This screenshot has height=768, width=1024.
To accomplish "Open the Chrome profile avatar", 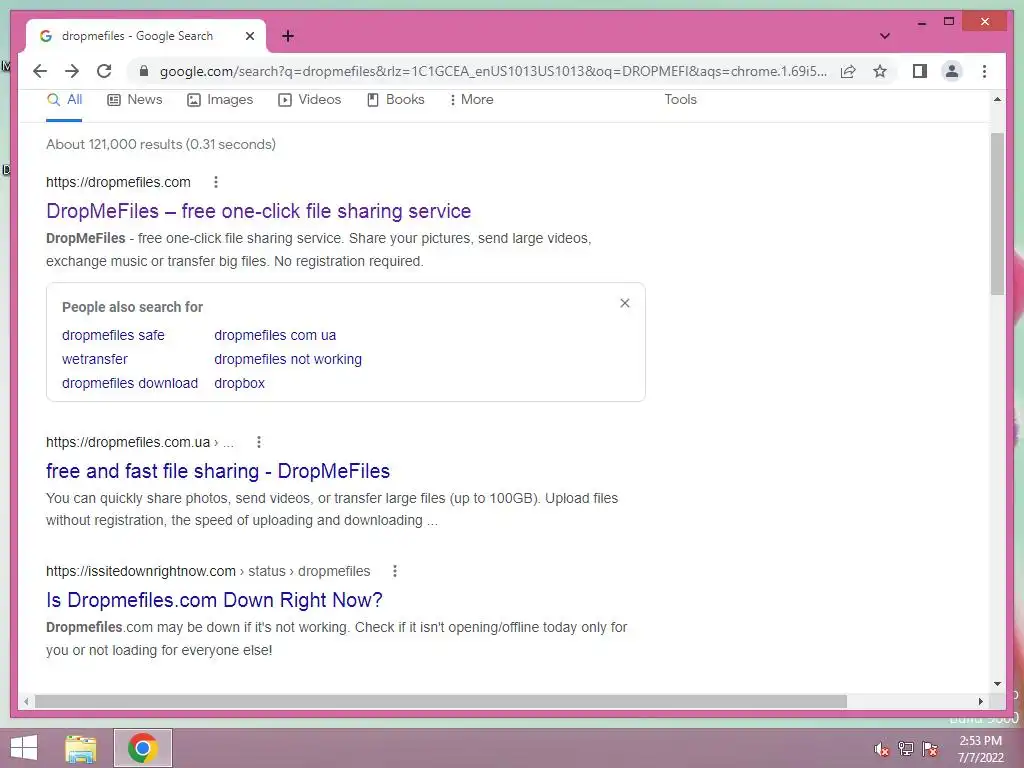I will pyautogui.click(x=952, y=71).
